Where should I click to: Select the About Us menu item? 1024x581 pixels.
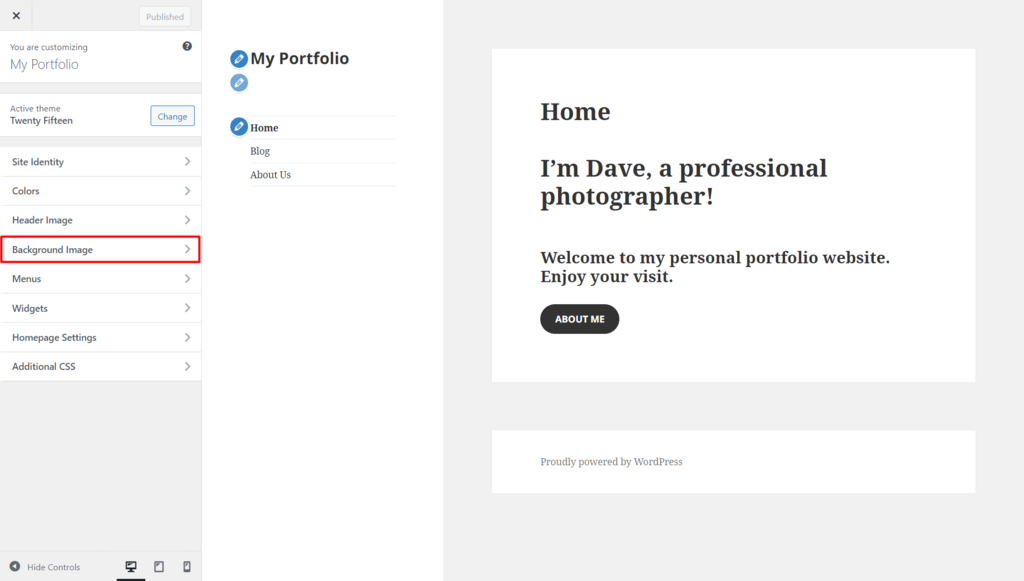point(270,174)
